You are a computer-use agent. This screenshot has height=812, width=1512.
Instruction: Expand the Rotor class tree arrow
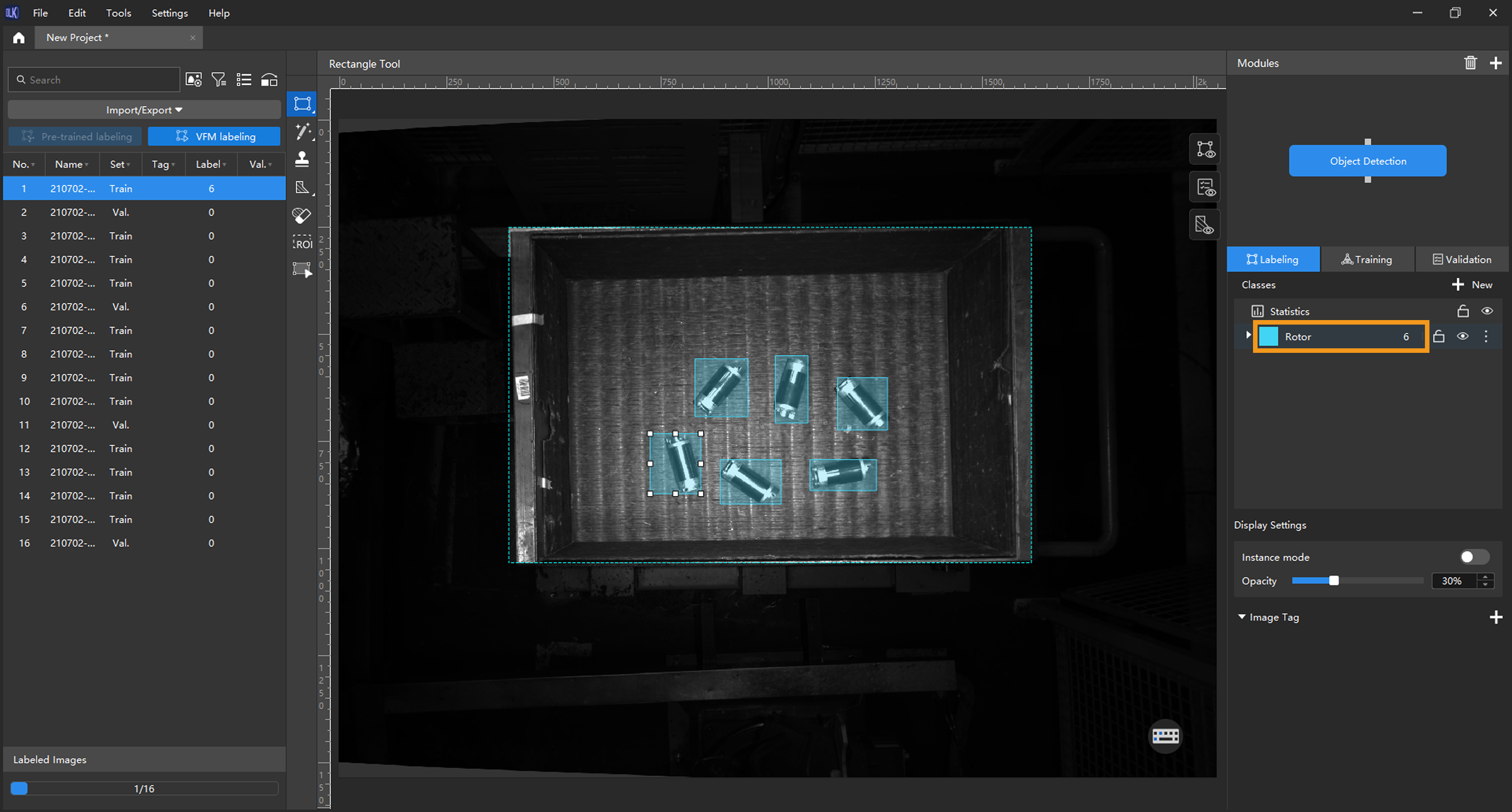tap(1248, 335)
